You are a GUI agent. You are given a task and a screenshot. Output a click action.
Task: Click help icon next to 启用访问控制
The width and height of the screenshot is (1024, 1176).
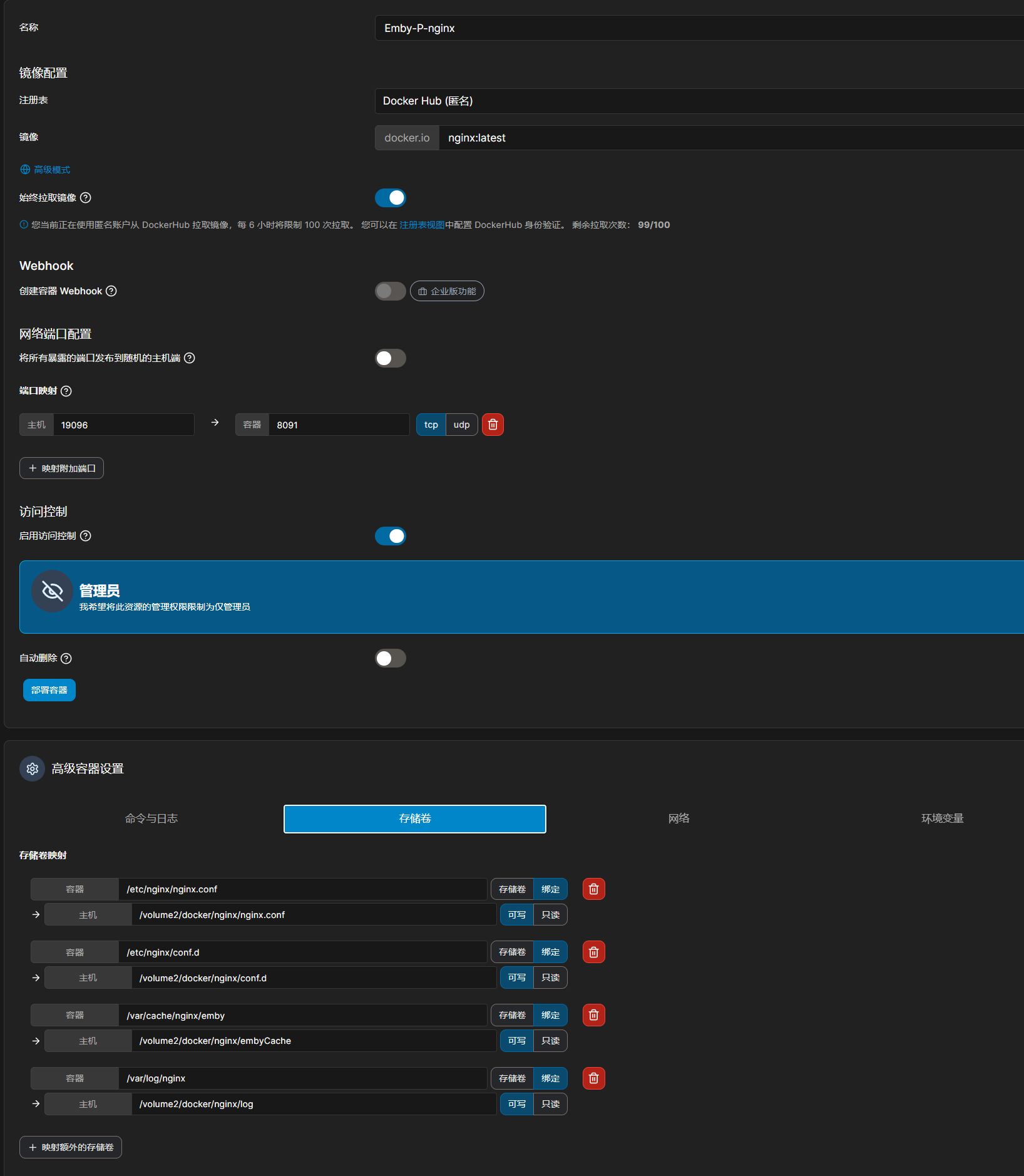pos(86,536)
